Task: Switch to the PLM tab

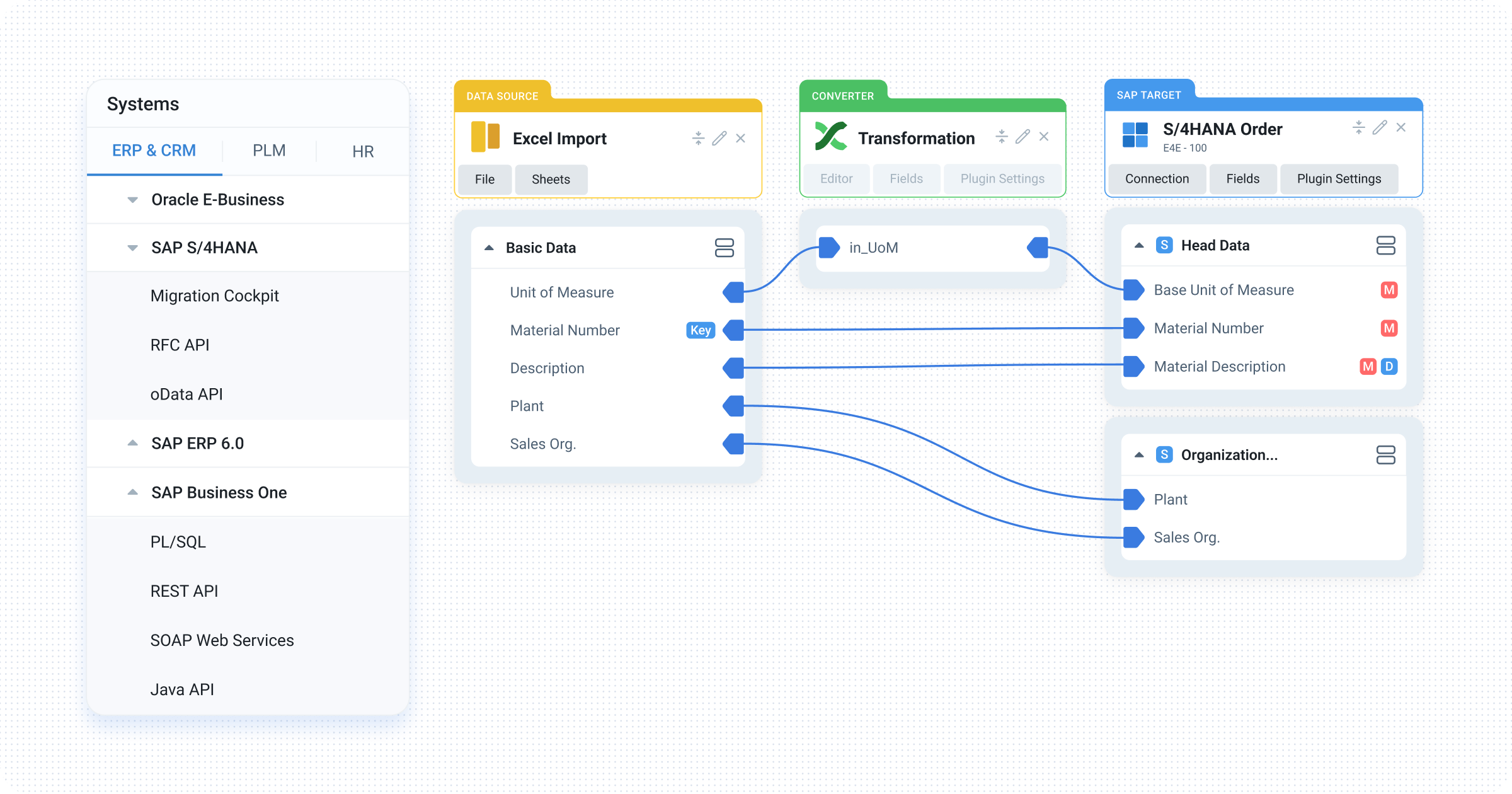Action: pyautogui.click(x=268, y=151)
